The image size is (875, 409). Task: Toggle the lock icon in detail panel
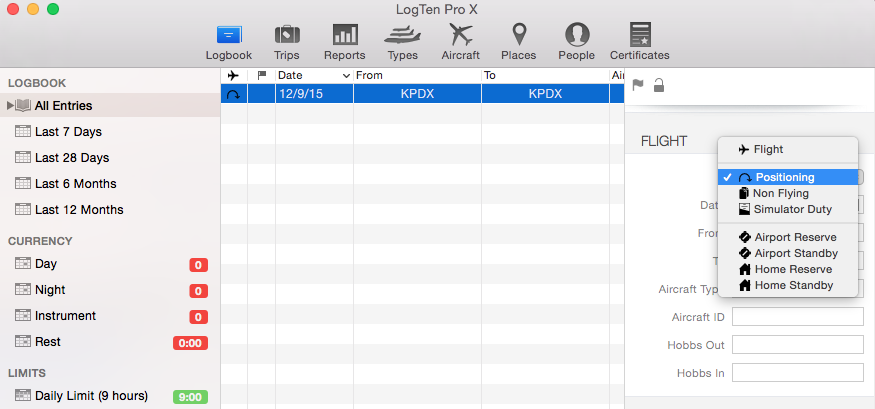pyautogui.click(x=659, y=85)
